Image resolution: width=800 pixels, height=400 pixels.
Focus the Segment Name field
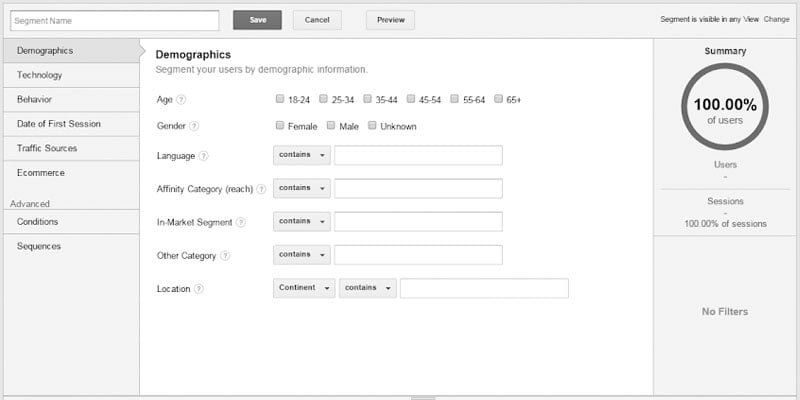coord(115,20)
